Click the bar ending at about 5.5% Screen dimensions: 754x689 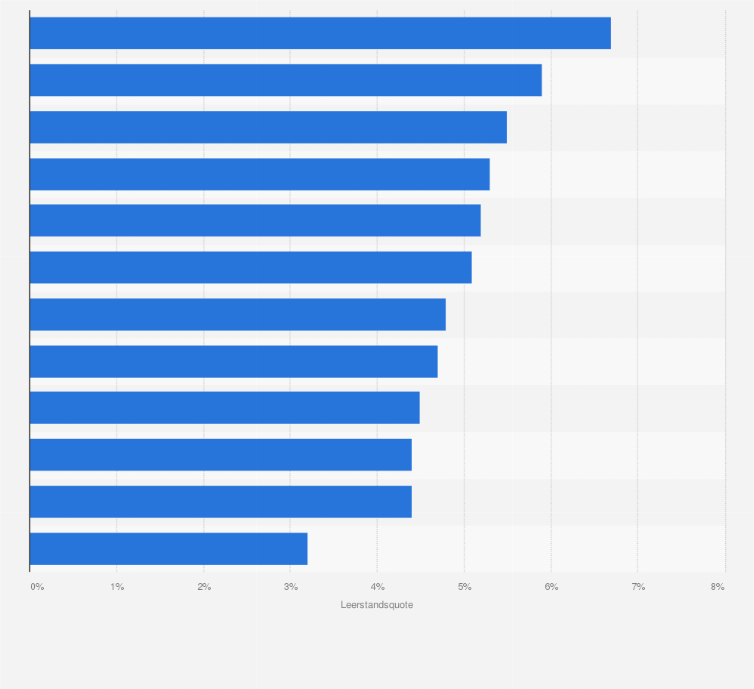pyautogui.click(x=268, y=127)
